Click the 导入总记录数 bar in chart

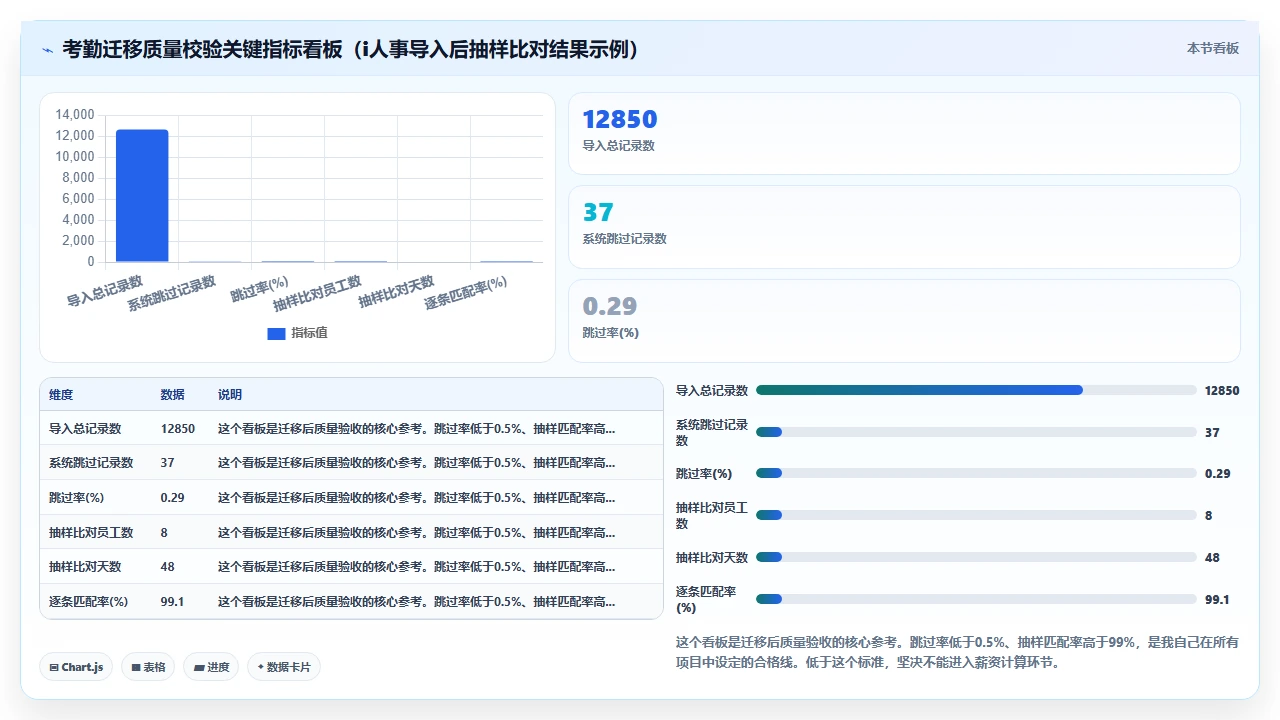(142, 196)
